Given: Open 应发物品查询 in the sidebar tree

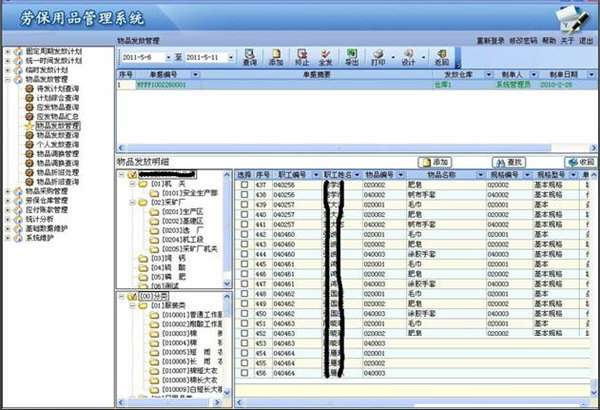Looking at the screenshot, I should 57,107.
